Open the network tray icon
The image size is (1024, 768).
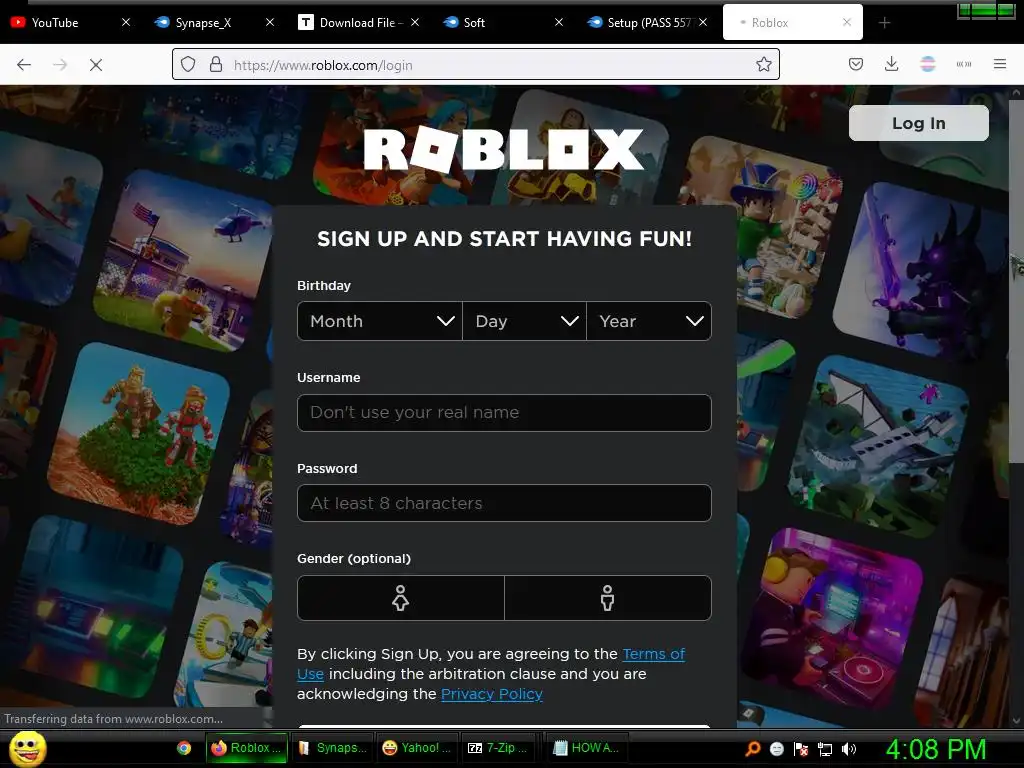[825, 749]
